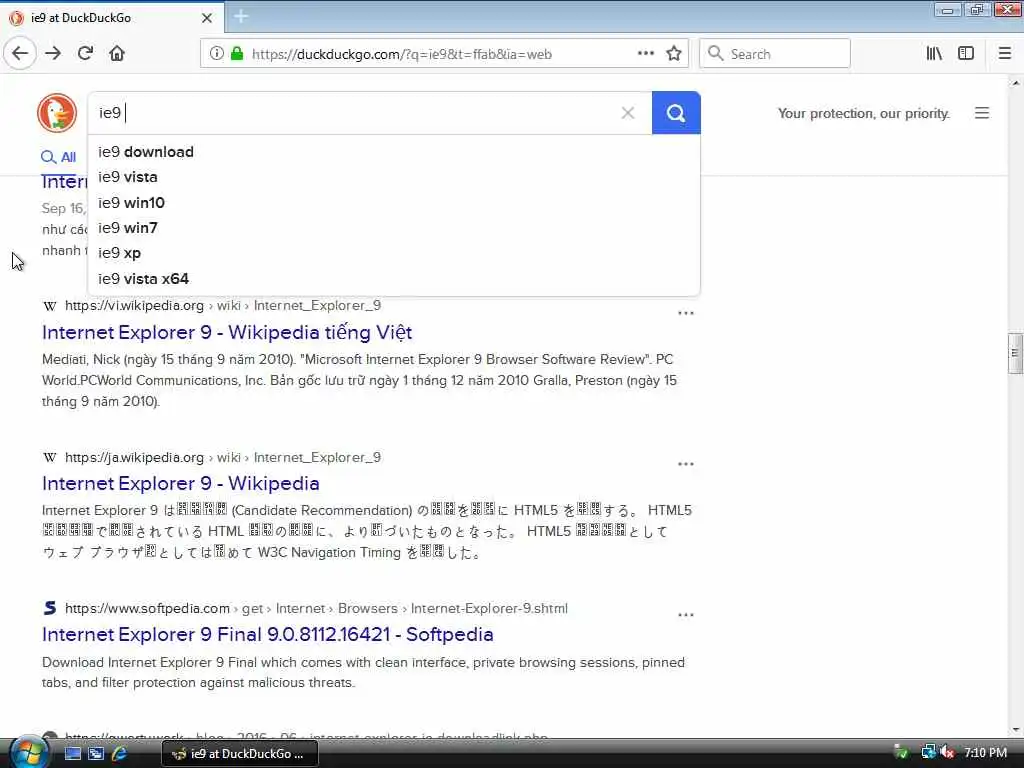Reload the current page
The height and width of the screenshot is (768, 1024).
[x=85, y=54]
